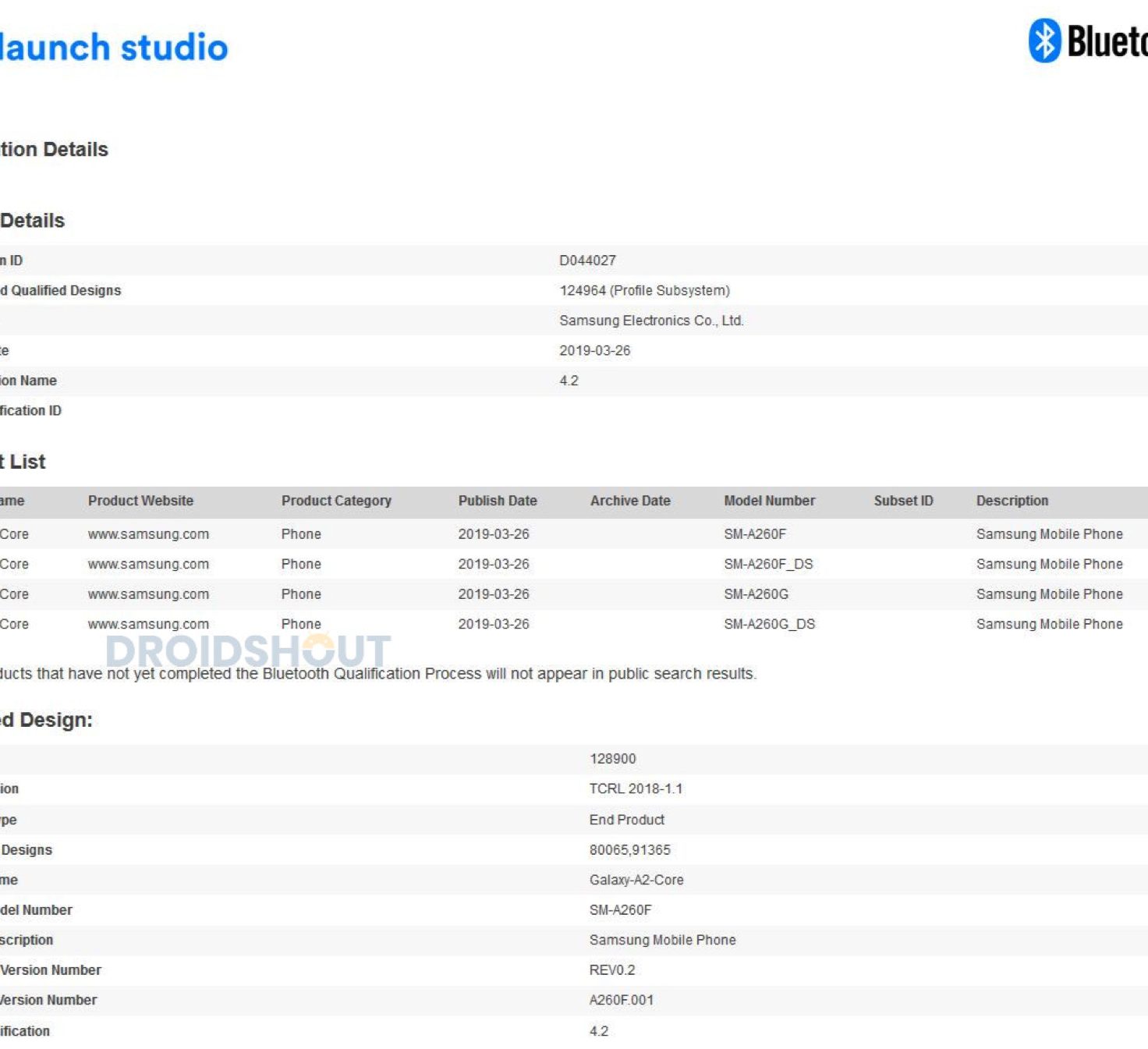Click Samsung Electronics Co., Ltd. company name
Image resolution: width=1148 pixels, height=1049 pixels.
click(x=651, y=321)
